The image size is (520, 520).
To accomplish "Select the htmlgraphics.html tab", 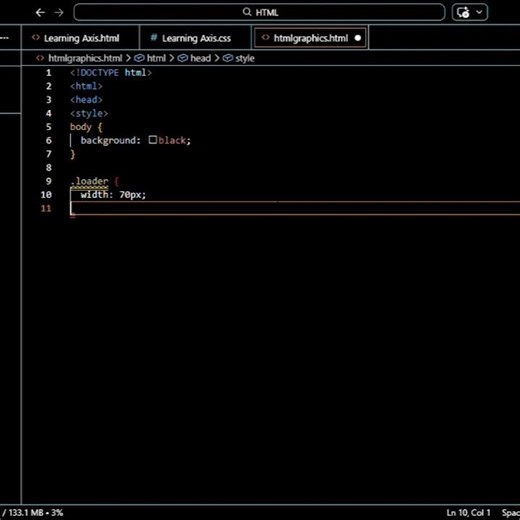I will (x=310, y=38).
